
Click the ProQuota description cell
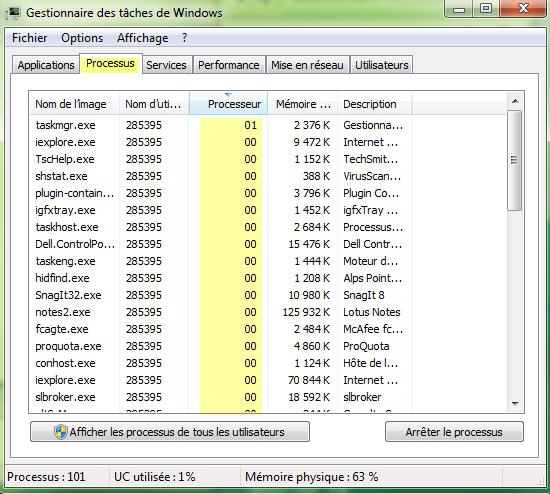(366, 346)
